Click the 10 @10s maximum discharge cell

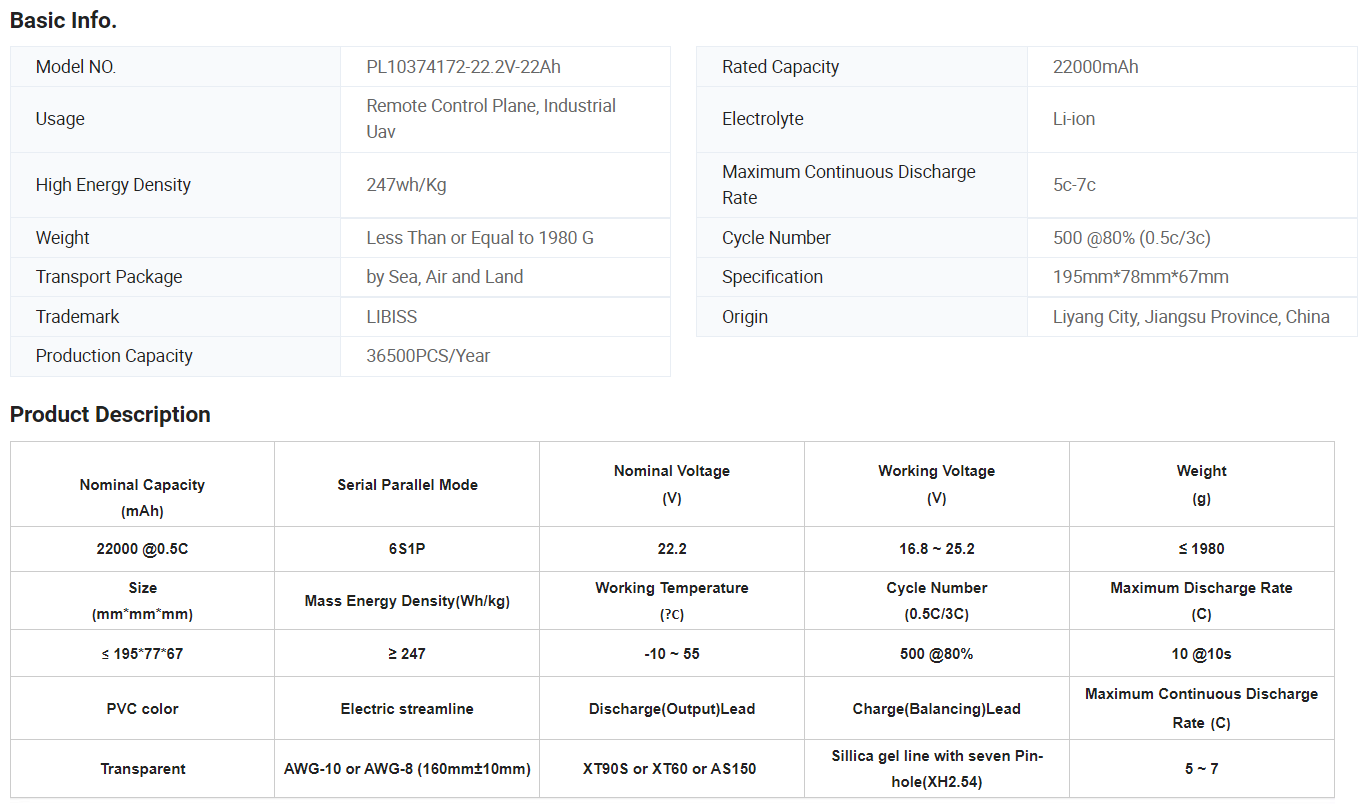click(x=1201, y=654)
